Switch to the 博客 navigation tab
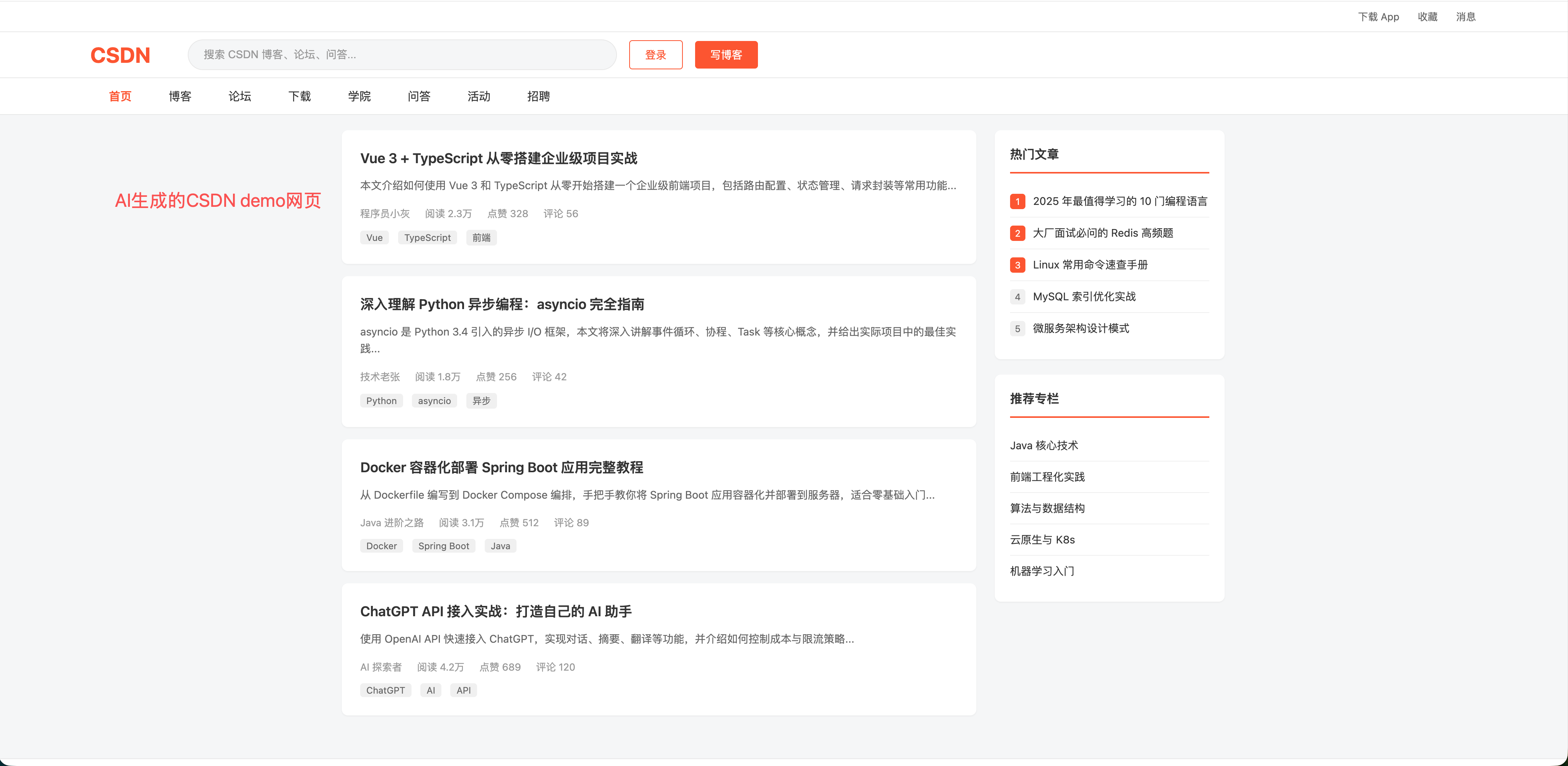Screen dimensions: 1568x766 click(180, 96)
